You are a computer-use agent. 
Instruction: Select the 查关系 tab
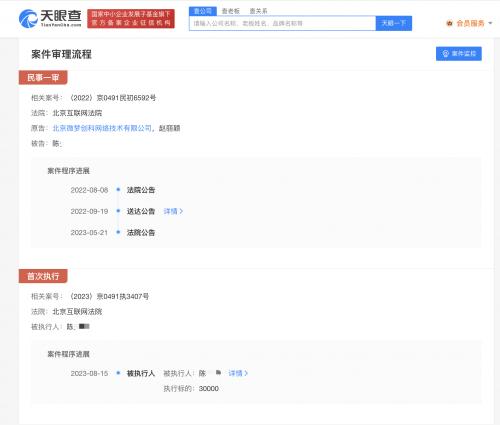(x=258, y=11)
